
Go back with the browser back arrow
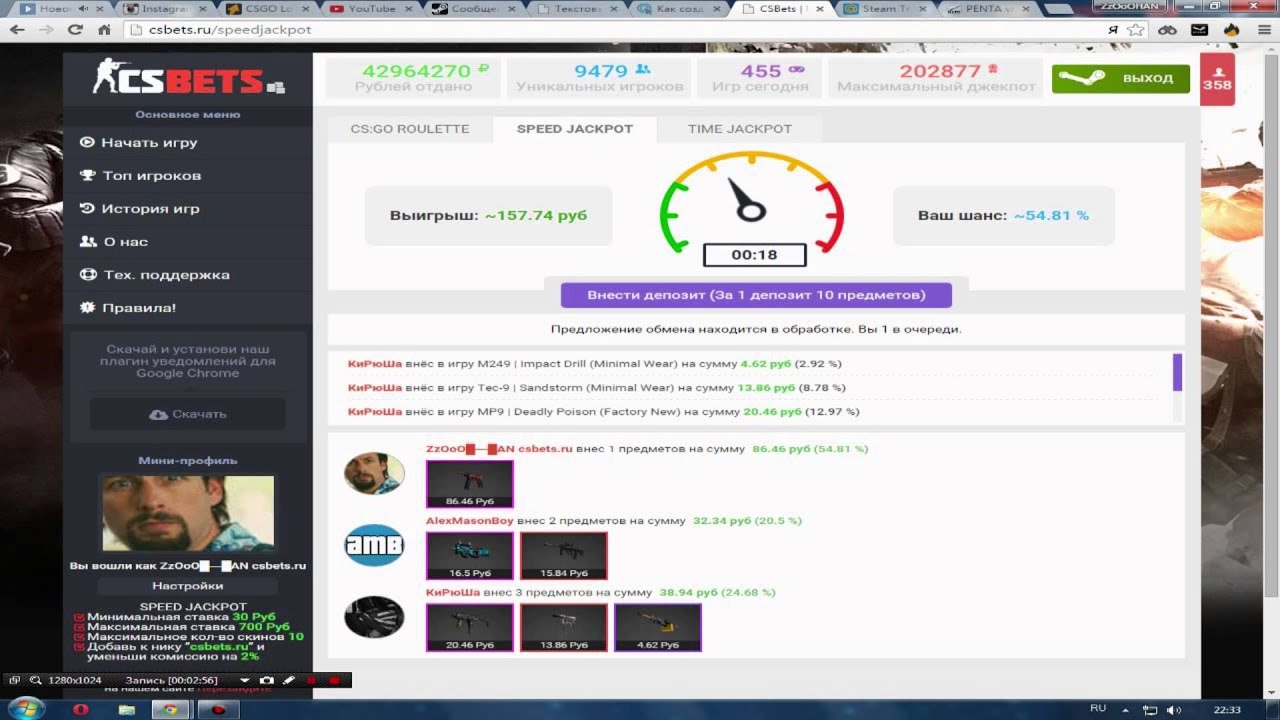coord(17,30)
